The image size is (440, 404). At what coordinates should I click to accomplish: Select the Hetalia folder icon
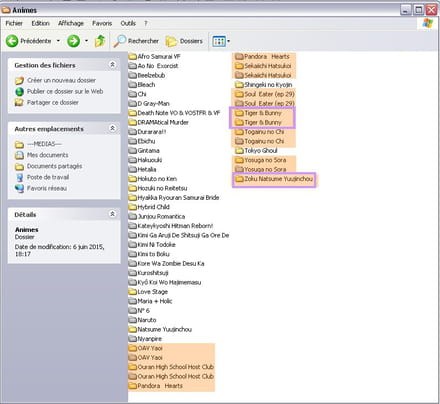point(133,169)
